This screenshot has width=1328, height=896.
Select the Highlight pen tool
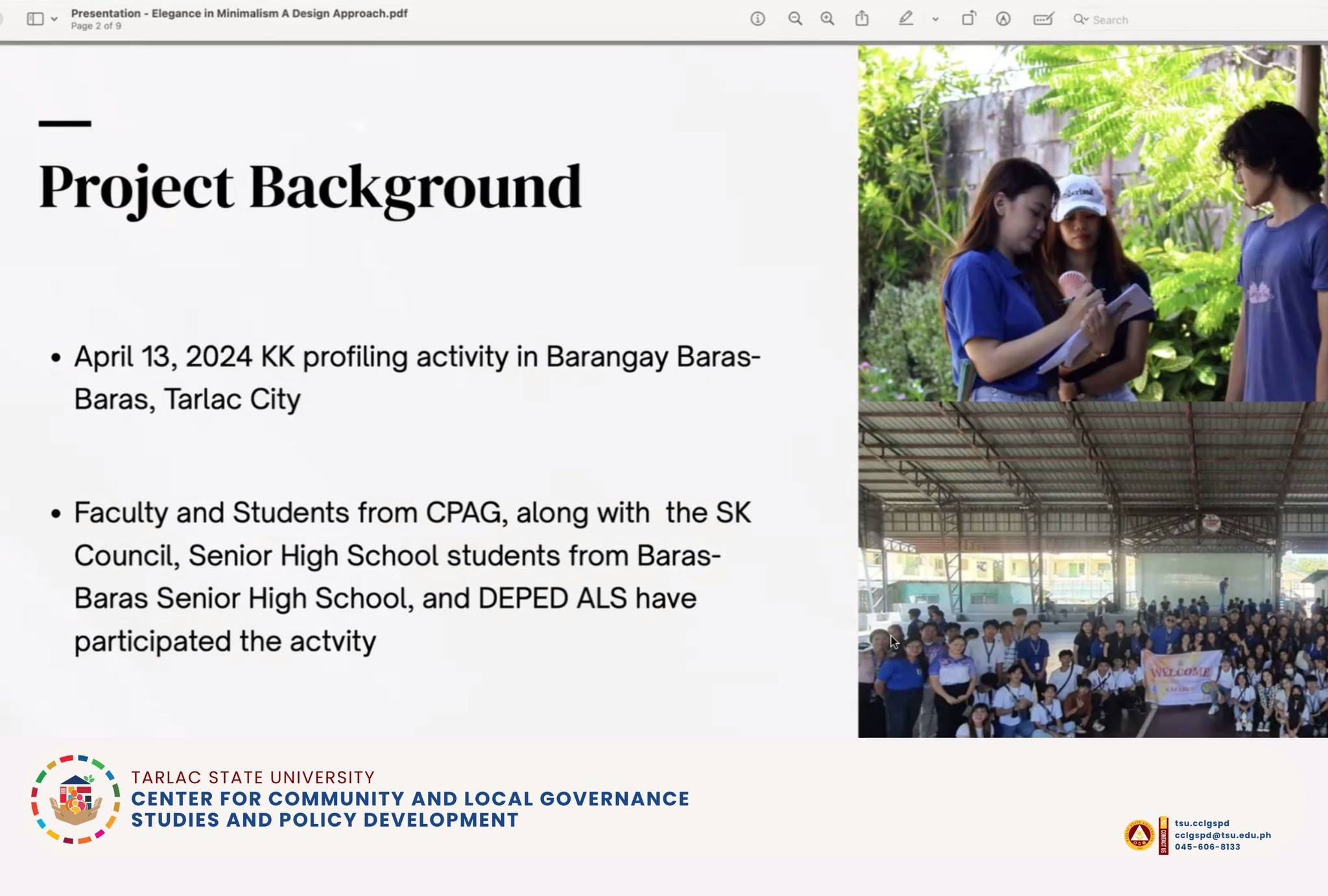pyautogui.click(x=906, y=19)
